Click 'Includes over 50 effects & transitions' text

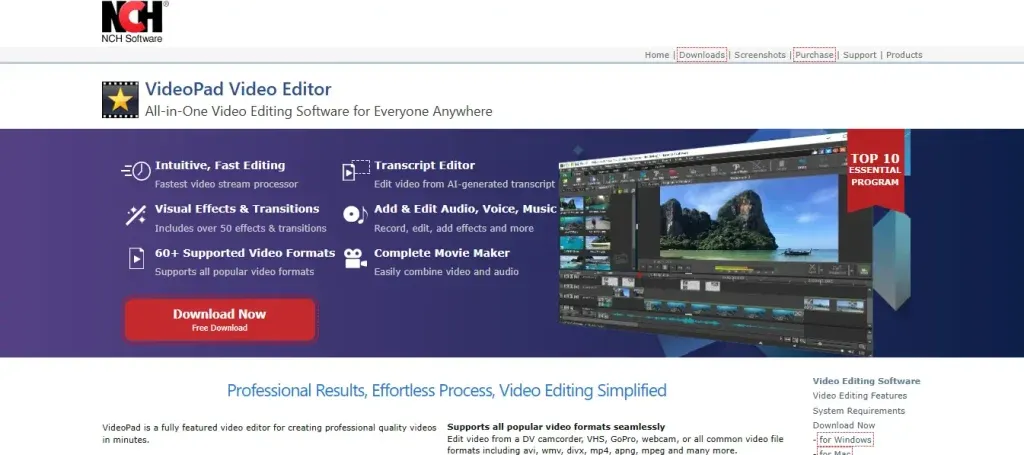[x=240, y=228]
